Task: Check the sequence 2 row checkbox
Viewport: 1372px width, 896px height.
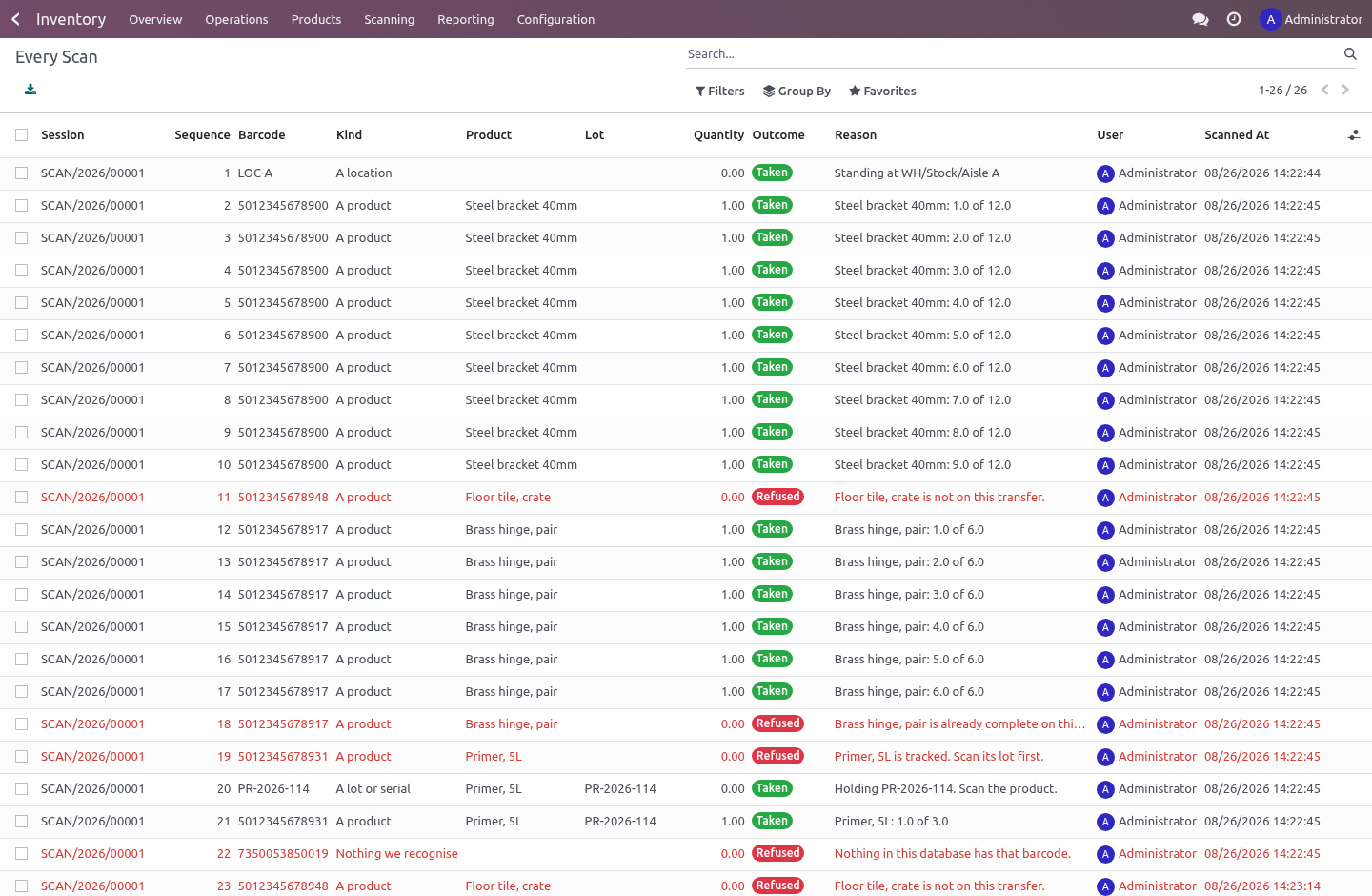Action: coord(21,206)
